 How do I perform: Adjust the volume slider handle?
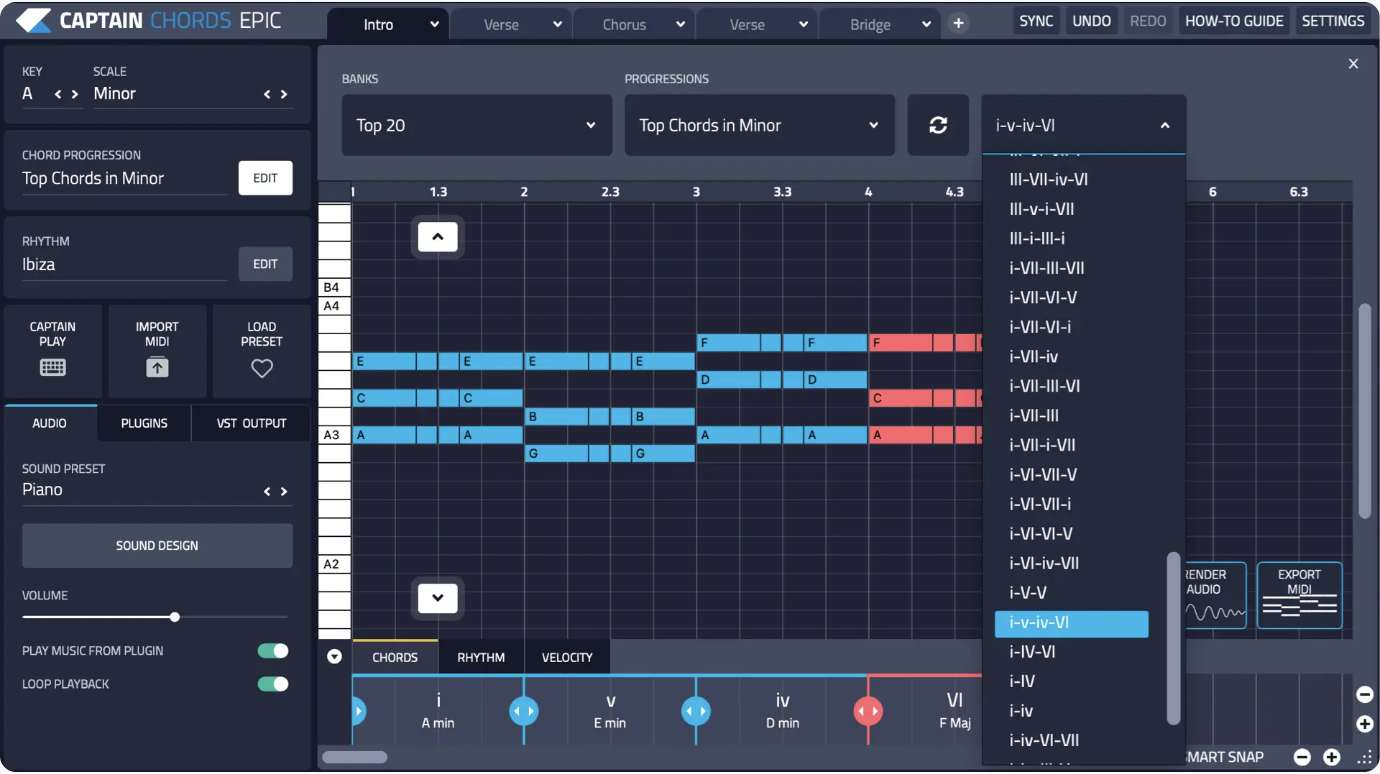pos(175,617)
